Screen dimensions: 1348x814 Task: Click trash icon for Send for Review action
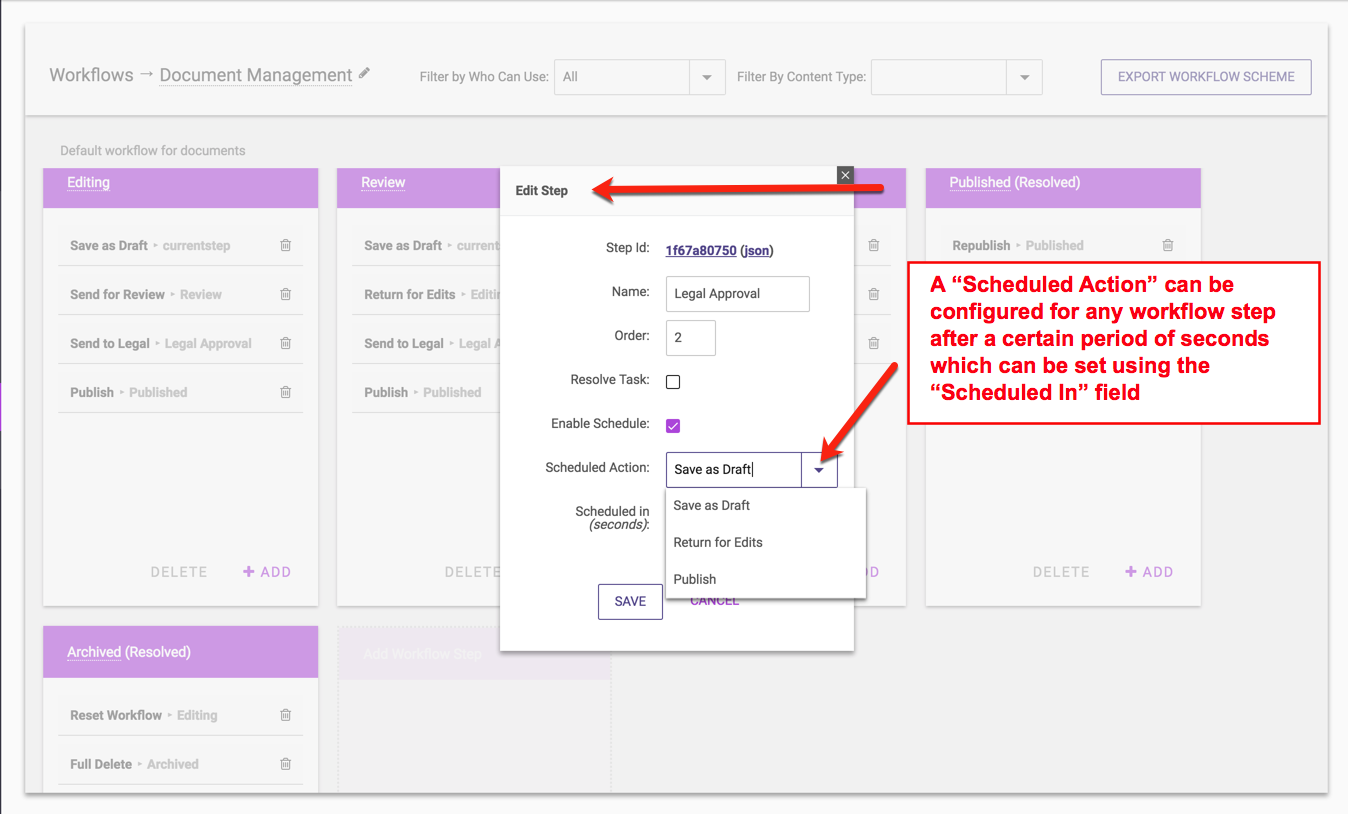pos(285,294)
